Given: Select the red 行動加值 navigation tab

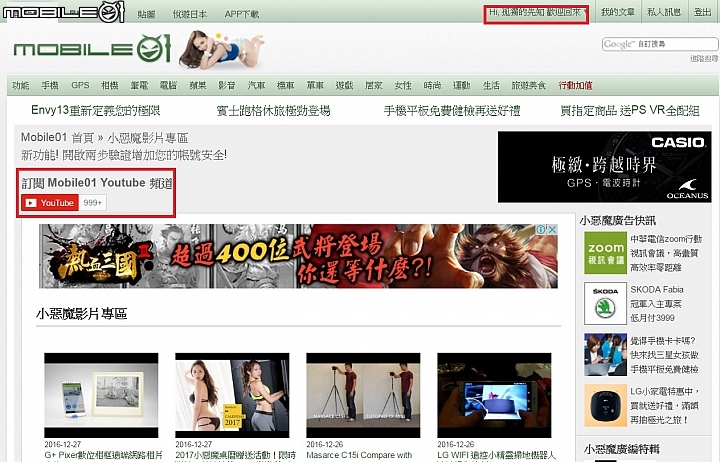Looking at the screenshot, I should pyautogui.click(x=575, y=85).
